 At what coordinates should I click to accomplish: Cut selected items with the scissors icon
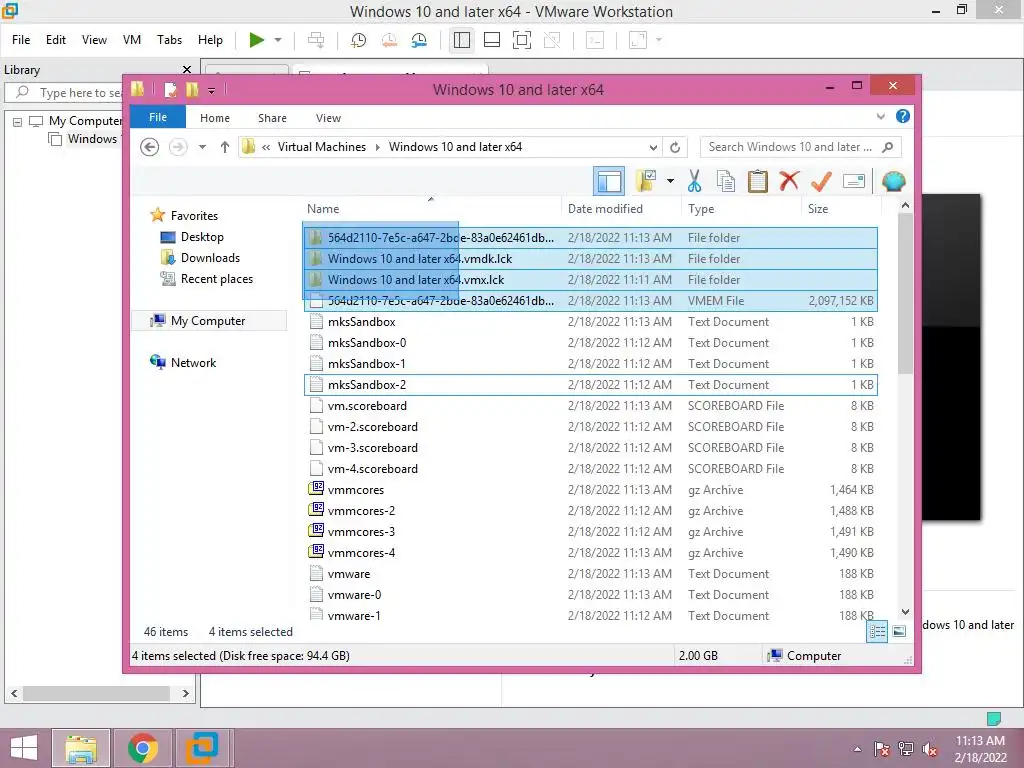pyautogui.click(x=694, y=181)
